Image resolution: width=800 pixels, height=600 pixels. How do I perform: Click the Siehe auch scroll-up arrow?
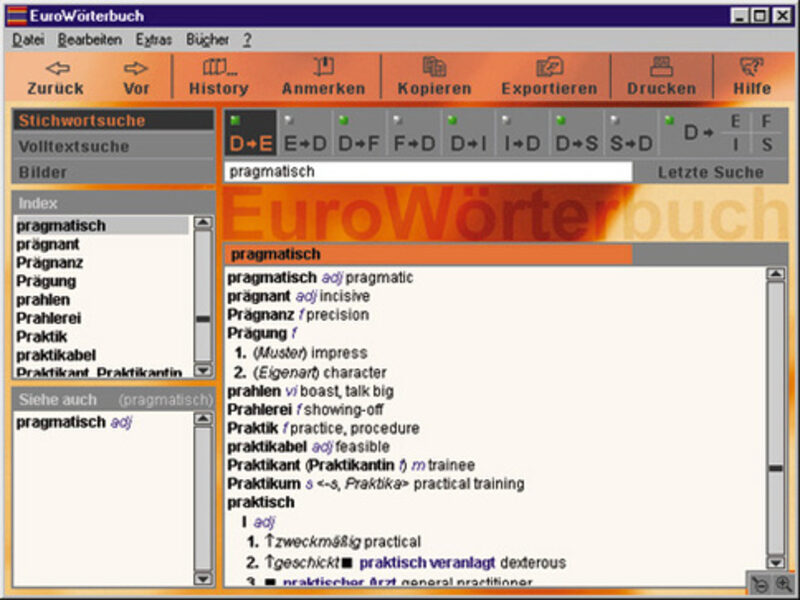tap(203, 419)
